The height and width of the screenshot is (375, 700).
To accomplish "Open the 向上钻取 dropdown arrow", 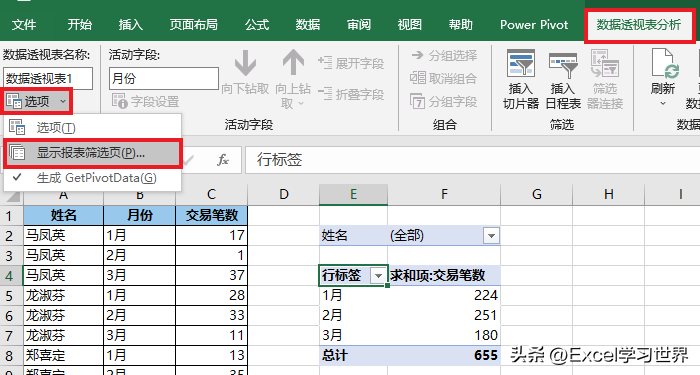I will click(x=300, y=104).
